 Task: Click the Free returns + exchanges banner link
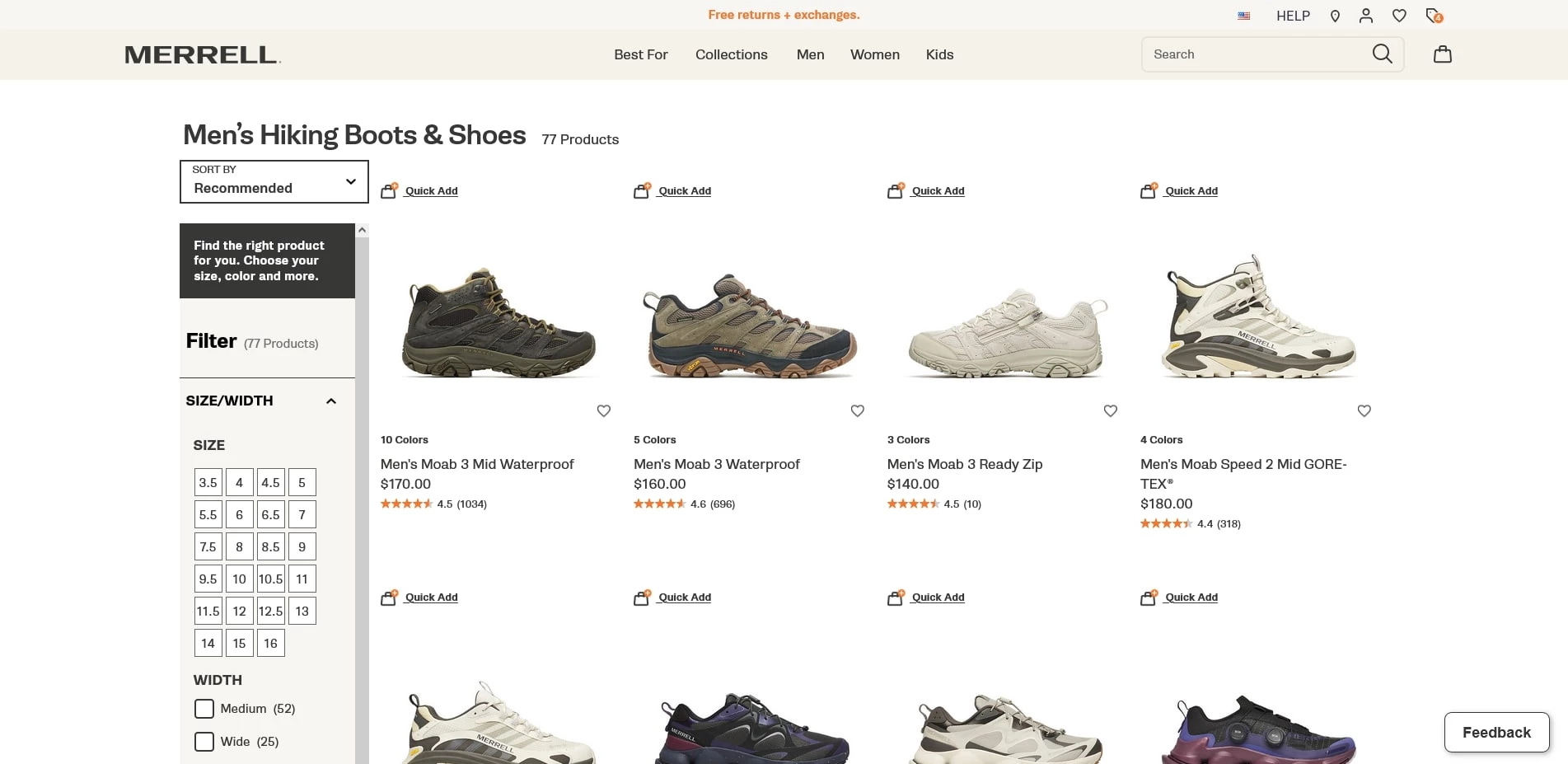(784, 14)
